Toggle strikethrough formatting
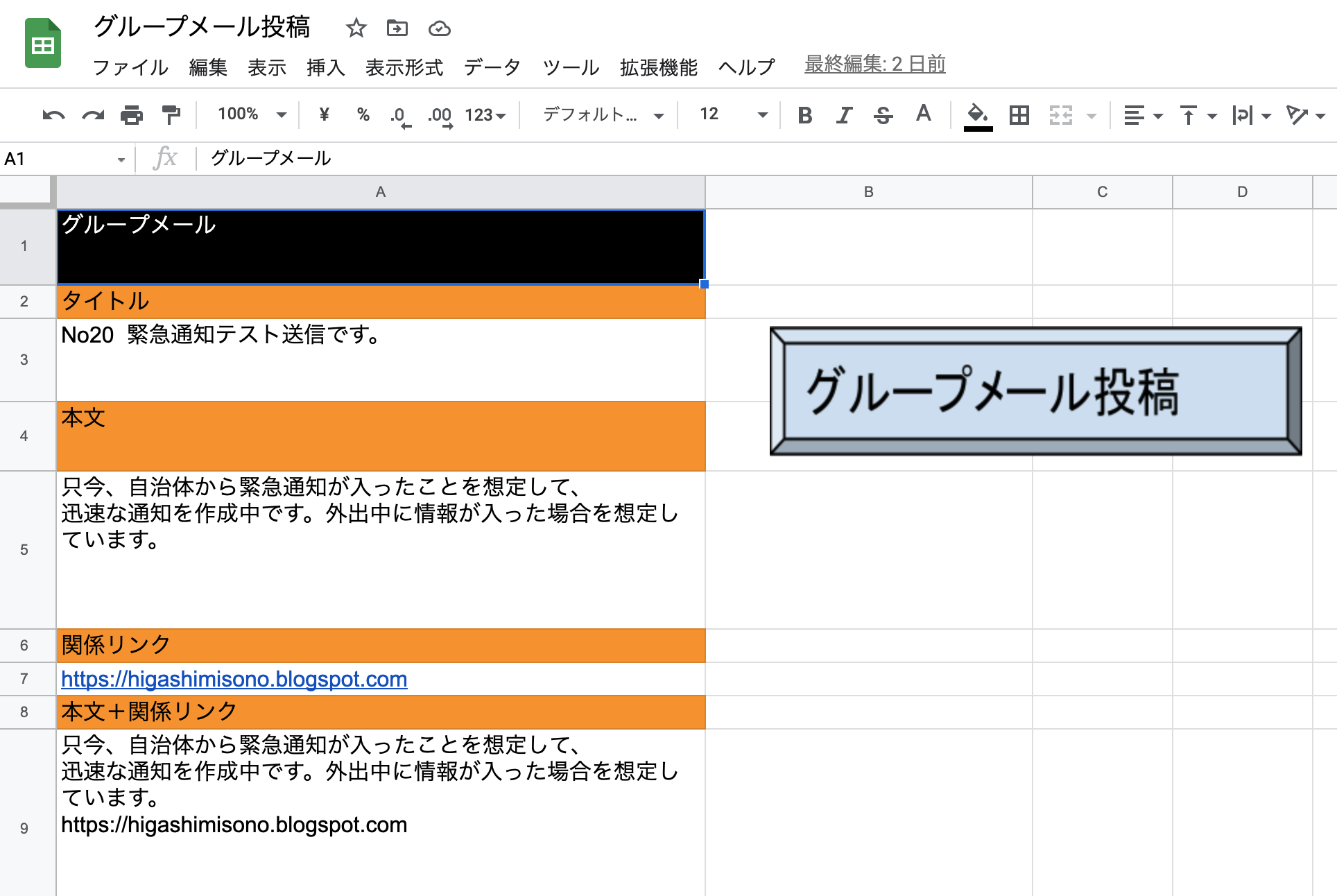This screenshot has height=896, width=1337. pyautogui.click(x=883, y=115)
